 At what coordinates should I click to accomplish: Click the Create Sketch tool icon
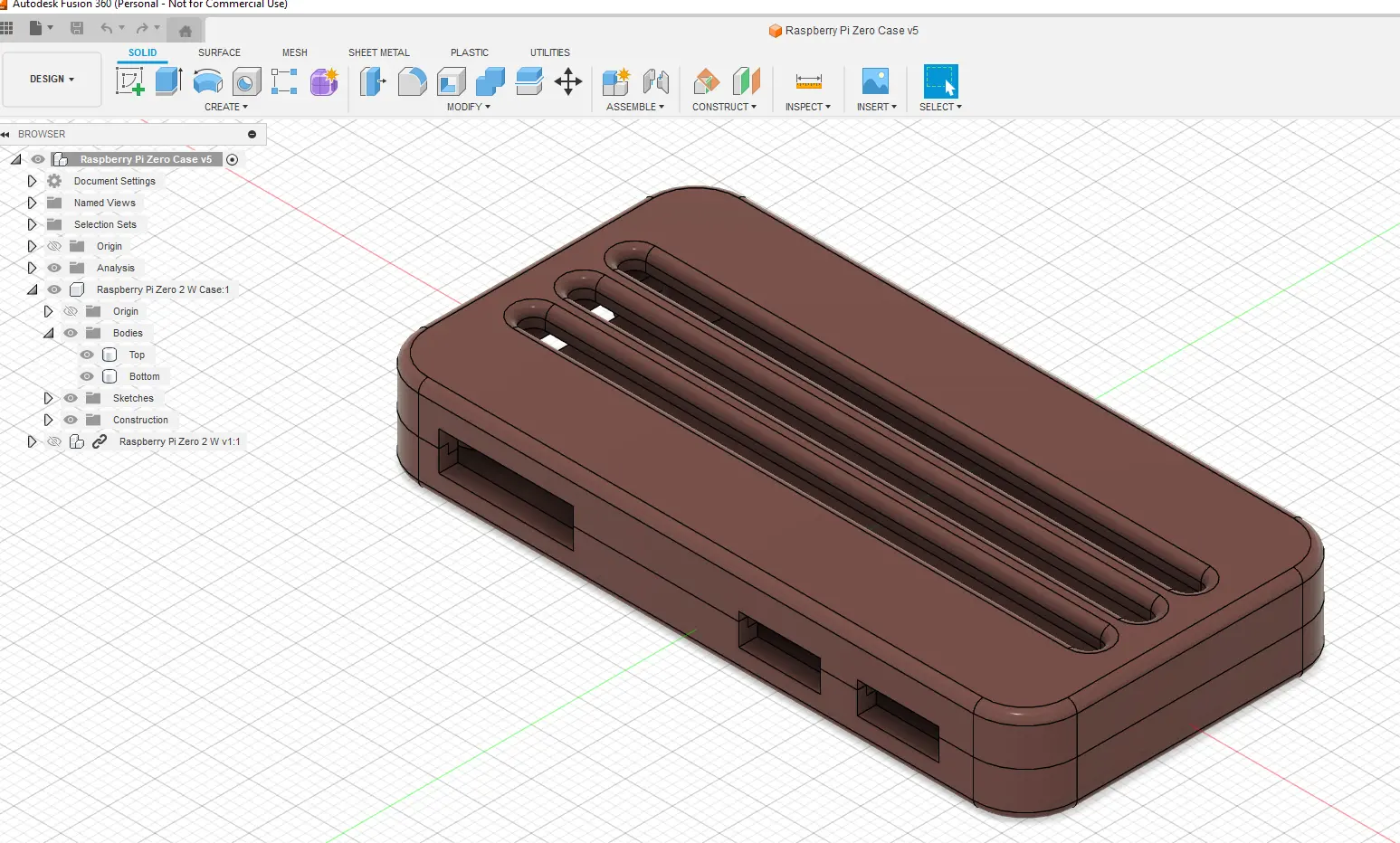(130, 81)
